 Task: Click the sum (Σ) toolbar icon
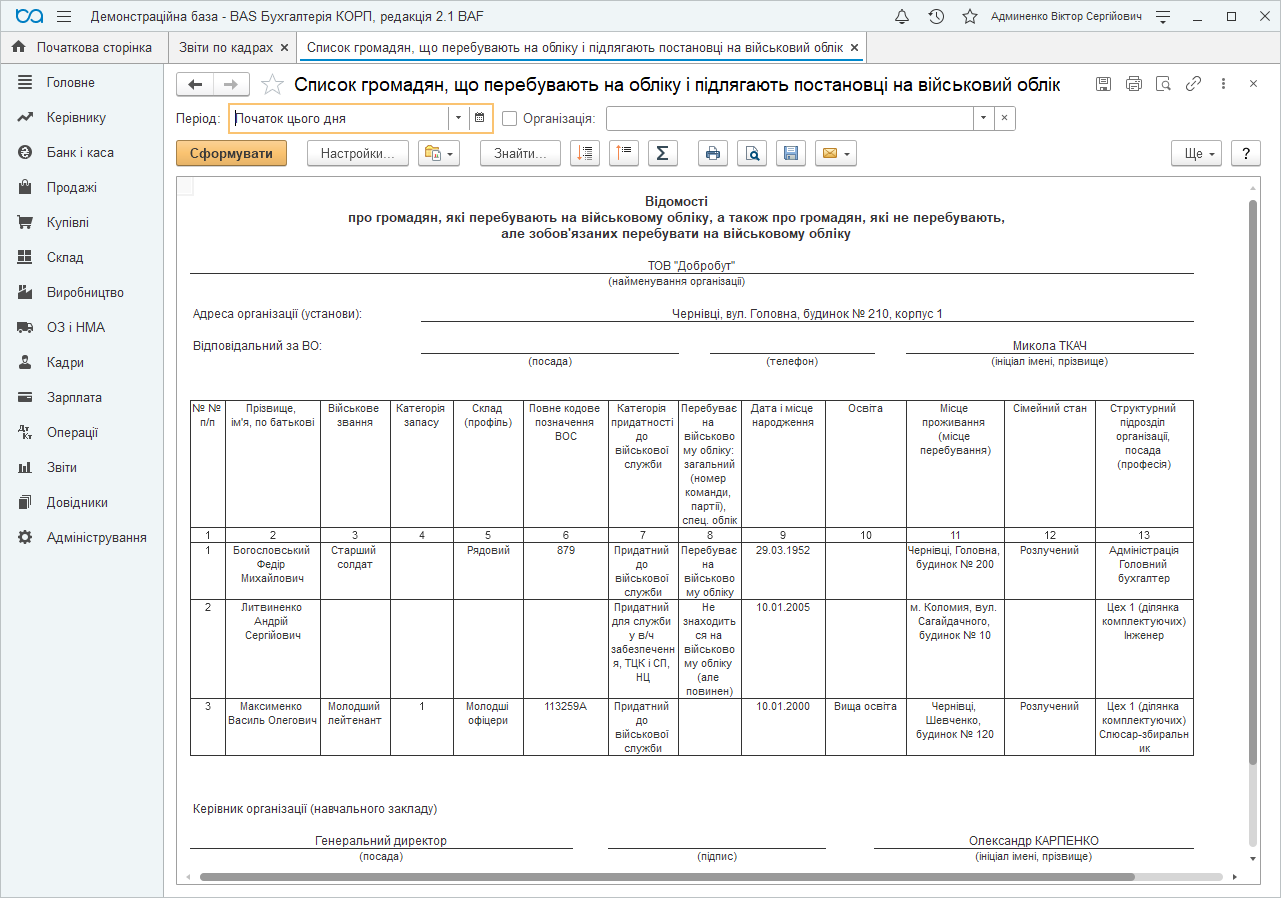point(663,153)
